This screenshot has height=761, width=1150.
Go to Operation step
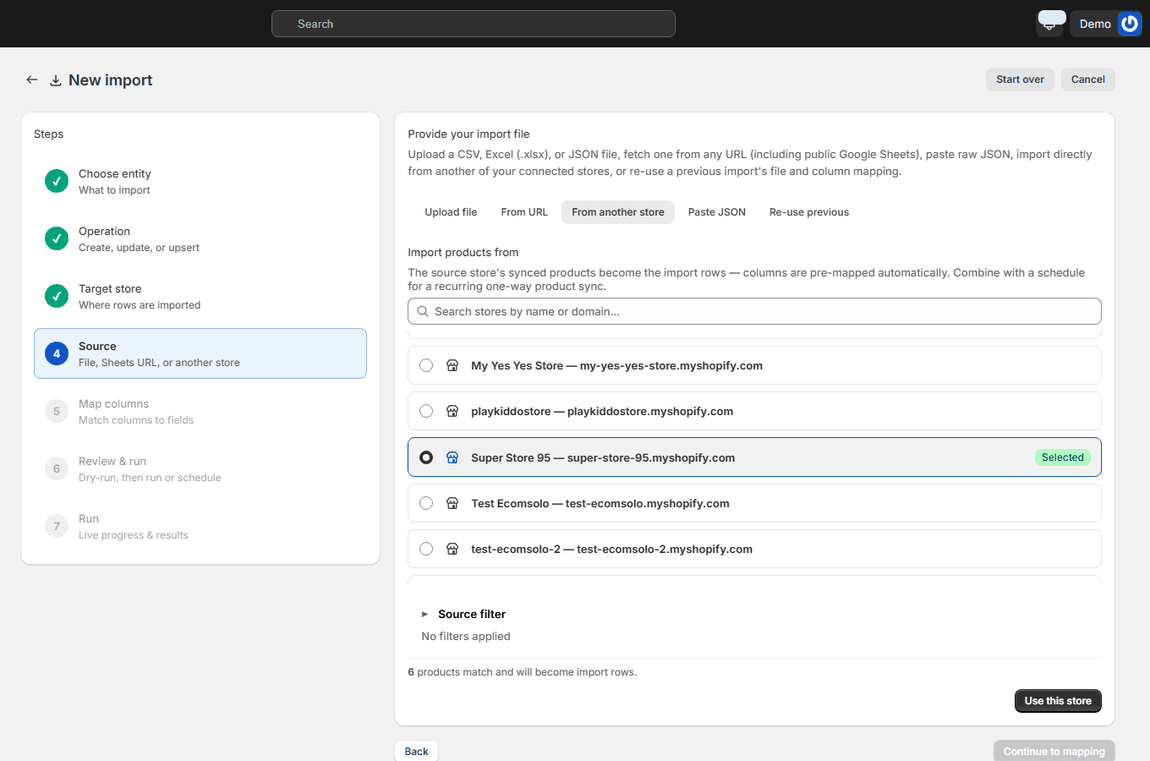pyautogui.click(x=200, y=239)
